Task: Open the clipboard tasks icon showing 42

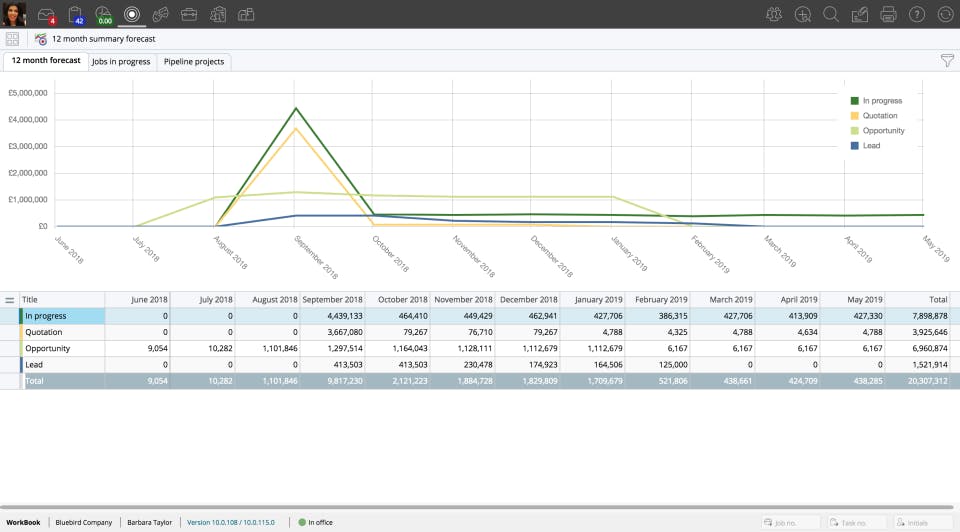Action: point(75,15)
